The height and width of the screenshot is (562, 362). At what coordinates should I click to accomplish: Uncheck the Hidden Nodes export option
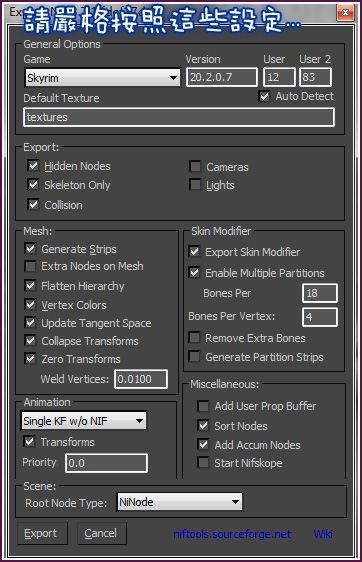point(33,166)
